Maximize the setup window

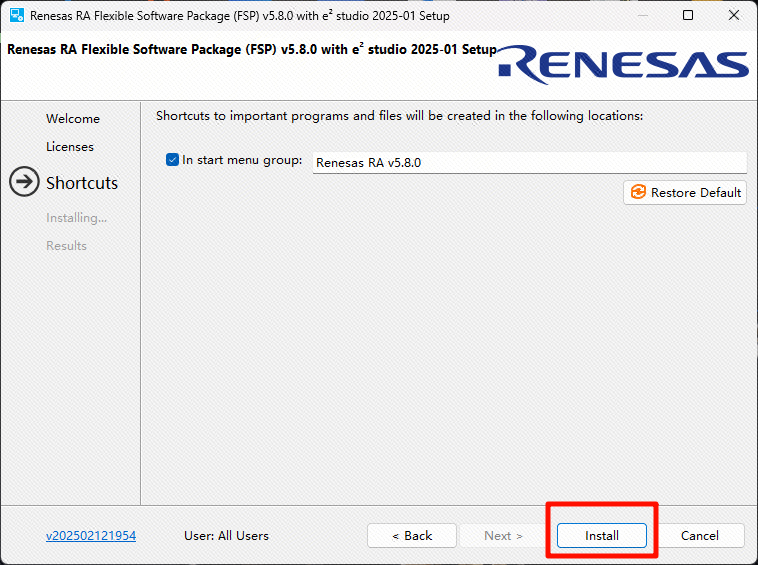[x=688, y=15]
